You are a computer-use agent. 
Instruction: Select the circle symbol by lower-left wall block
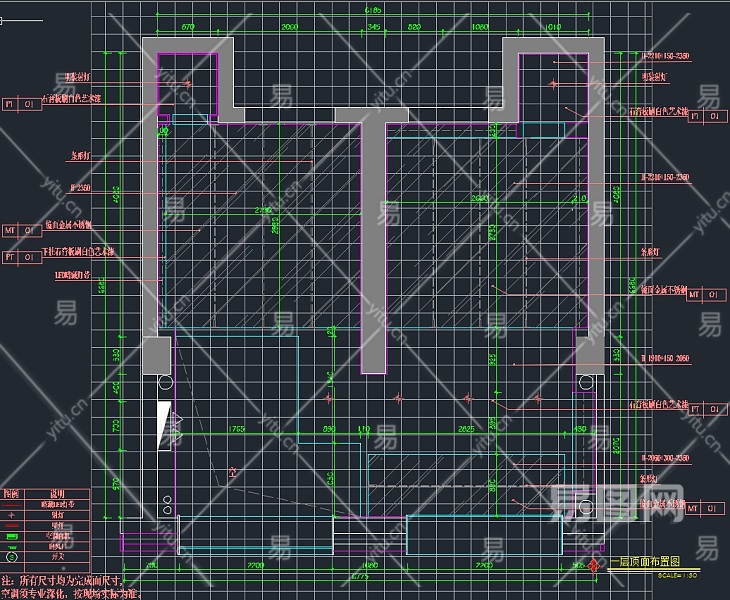tap(166, 383)
